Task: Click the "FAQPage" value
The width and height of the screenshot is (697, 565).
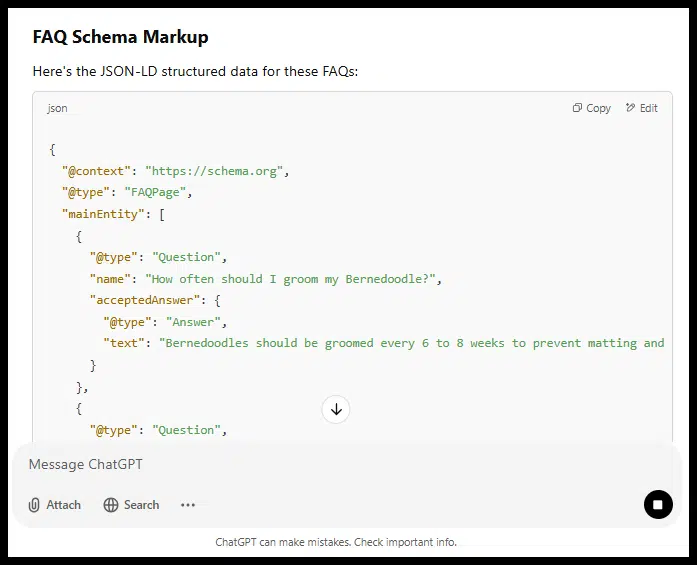Action: [x=155, y=192]
